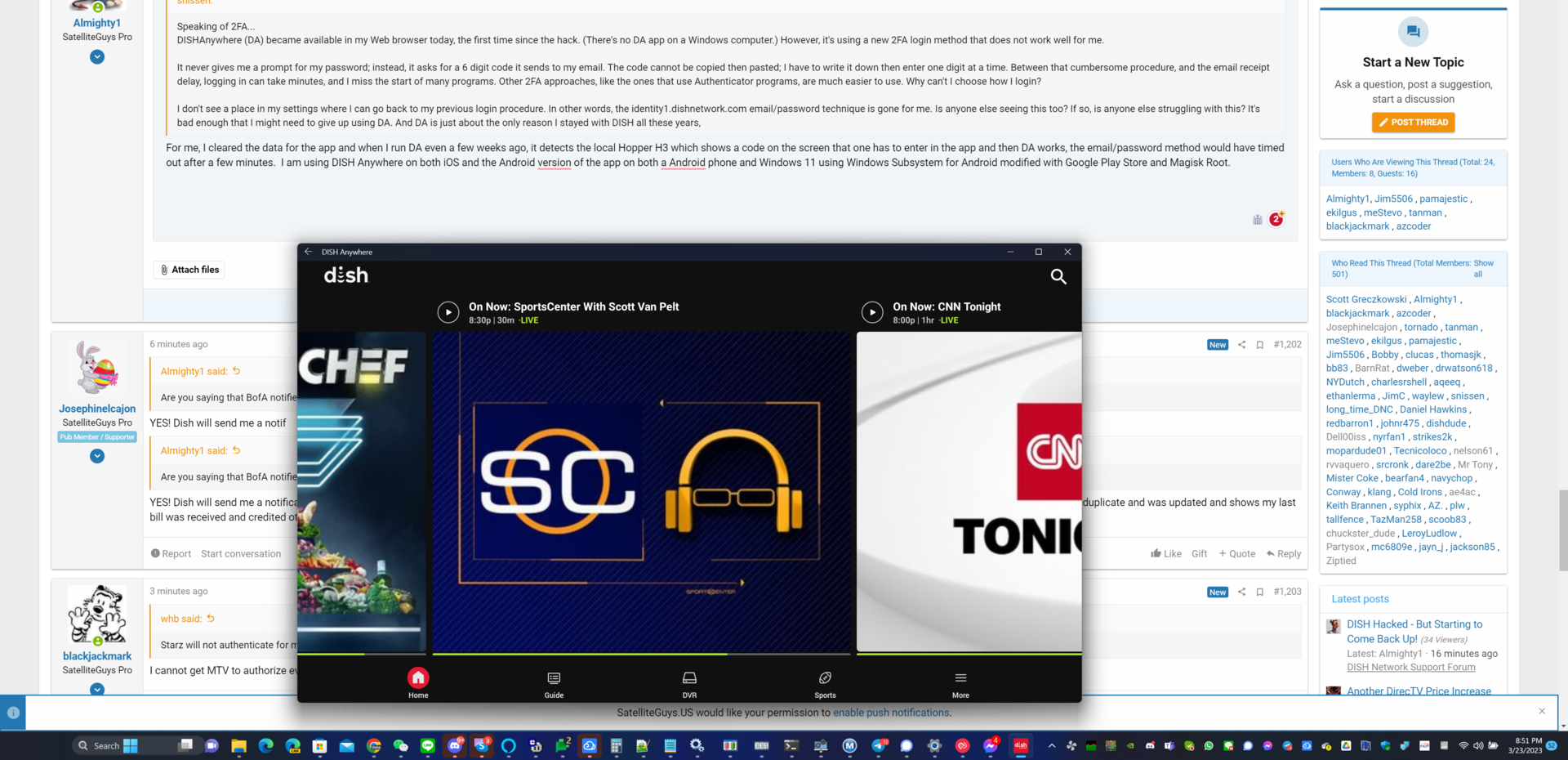Screen dimensions: 1568x760
Task: Share post #1,203
Action: click(1241, 592)
